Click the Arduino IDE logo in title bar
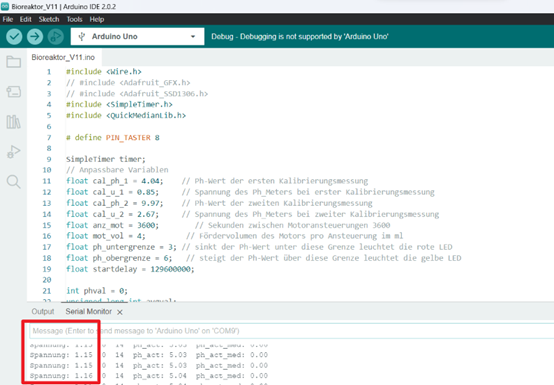The image size is (554, 385). point(5,6)
